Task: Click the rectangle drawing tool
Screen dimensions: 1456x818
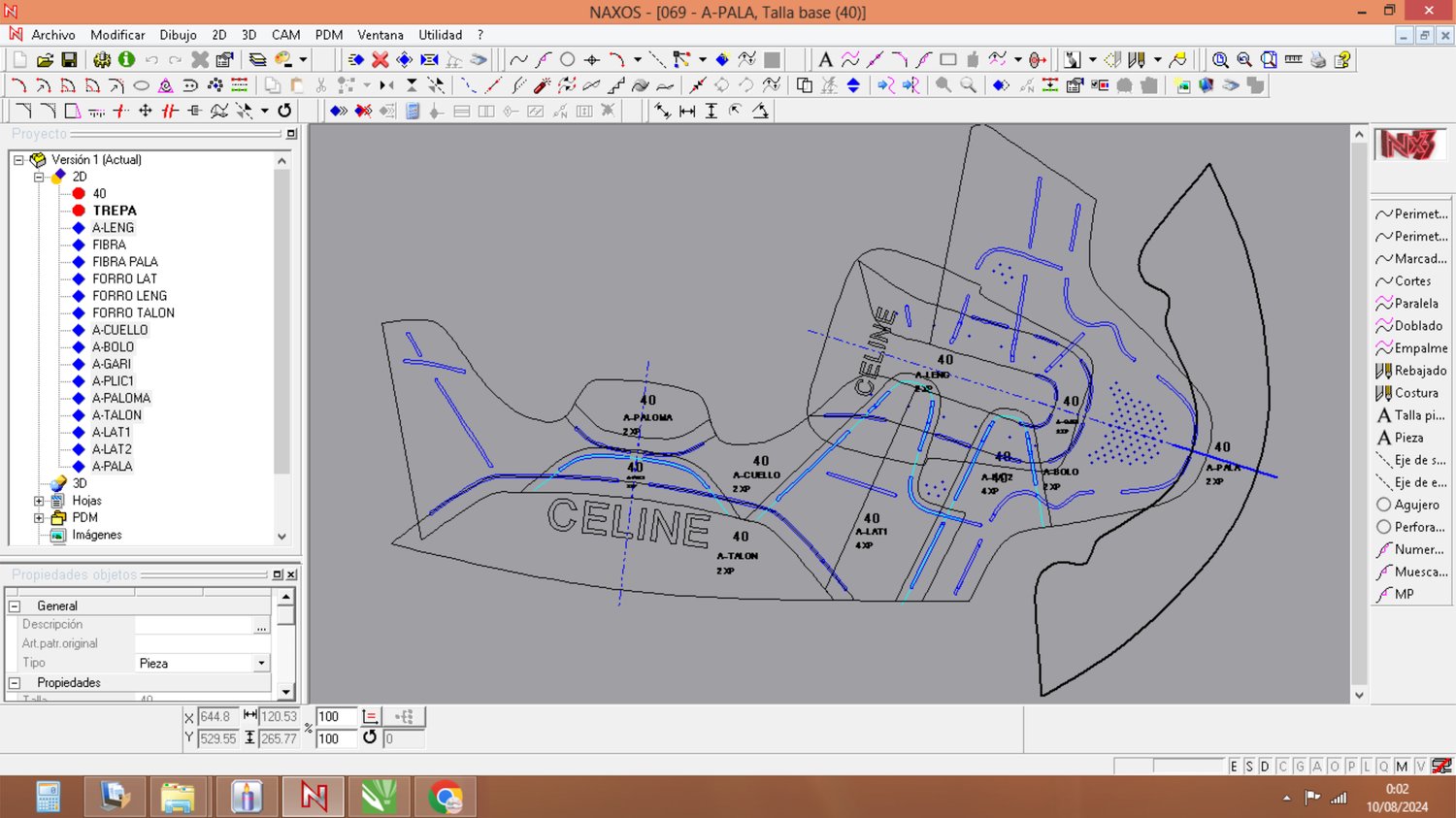Action: click(948, 60)
